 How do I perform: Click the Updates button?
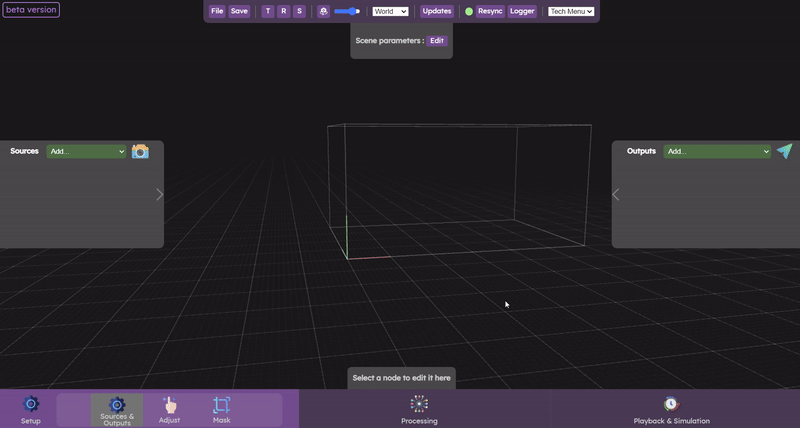tap(437, 11)
